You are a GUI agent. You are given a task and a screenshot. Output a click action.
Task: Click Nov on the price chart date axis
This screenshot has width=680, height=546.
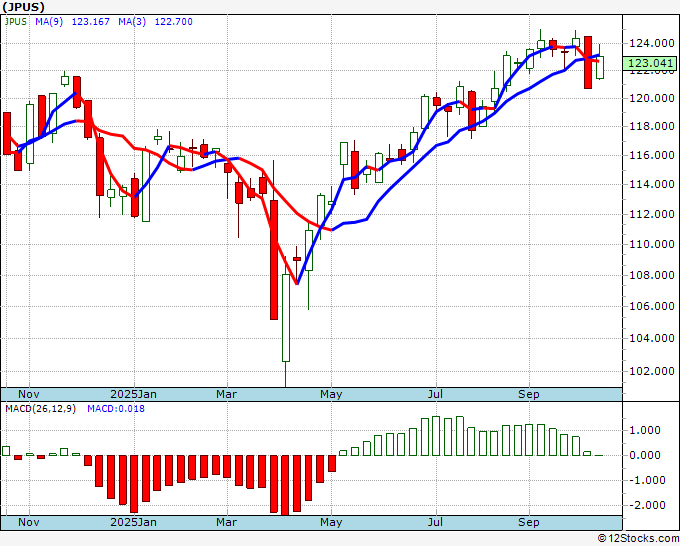[x=29, y=394]
